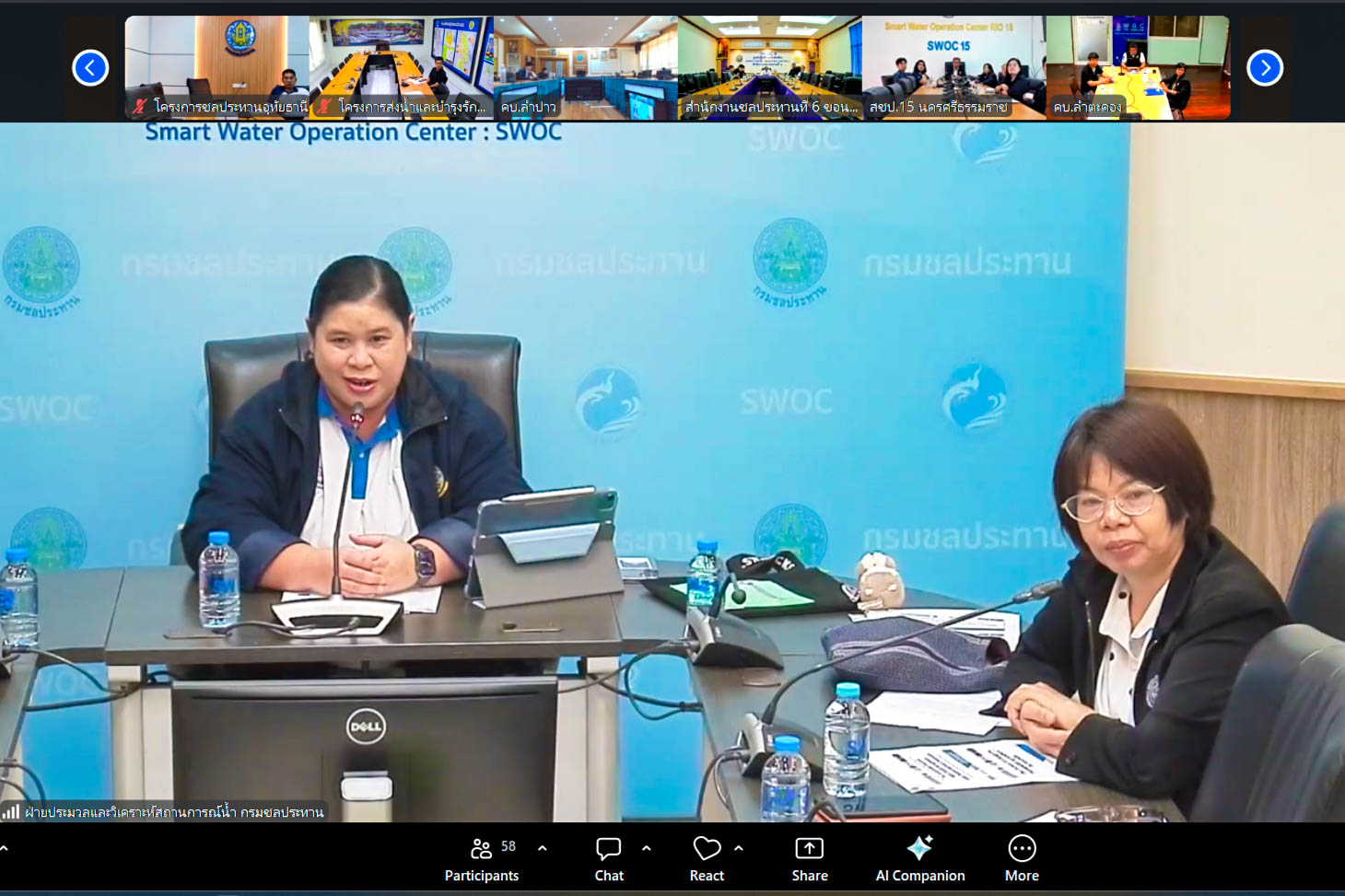Open the React options chevron
1345x896 pixels.
(x=739, y=848)
